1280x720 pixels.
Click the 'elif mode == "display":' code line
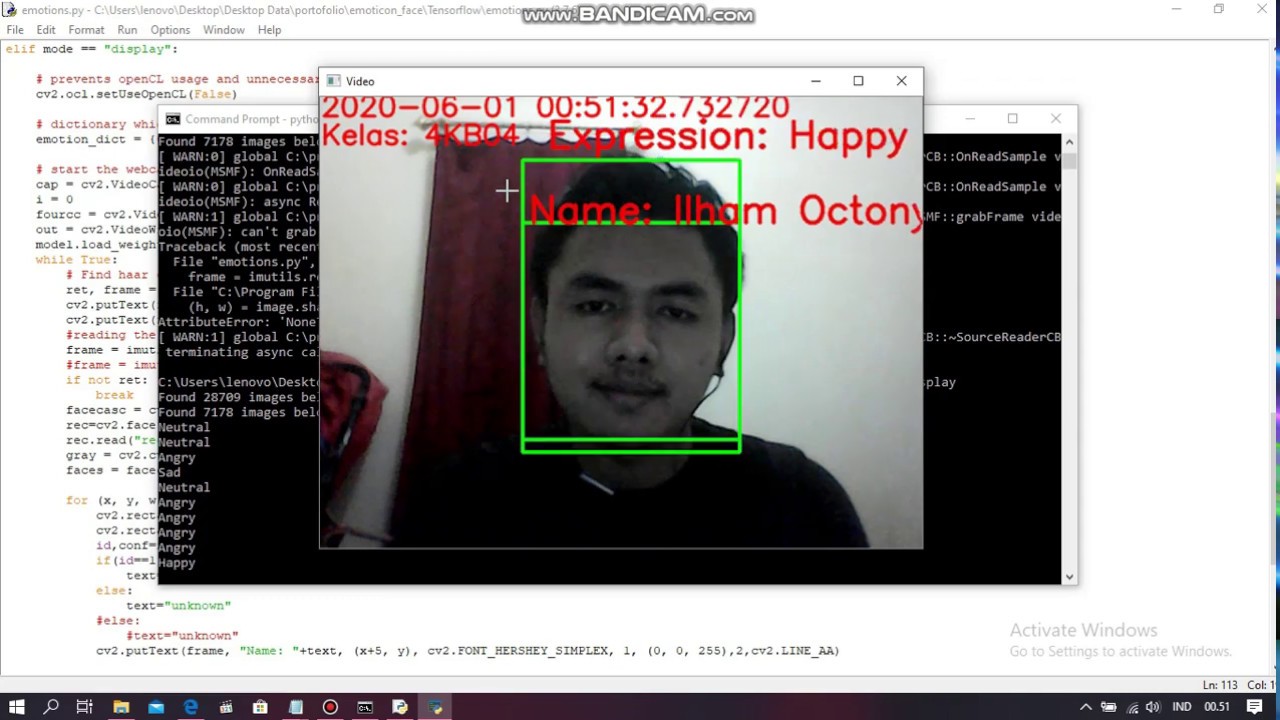tap(91, 49)
